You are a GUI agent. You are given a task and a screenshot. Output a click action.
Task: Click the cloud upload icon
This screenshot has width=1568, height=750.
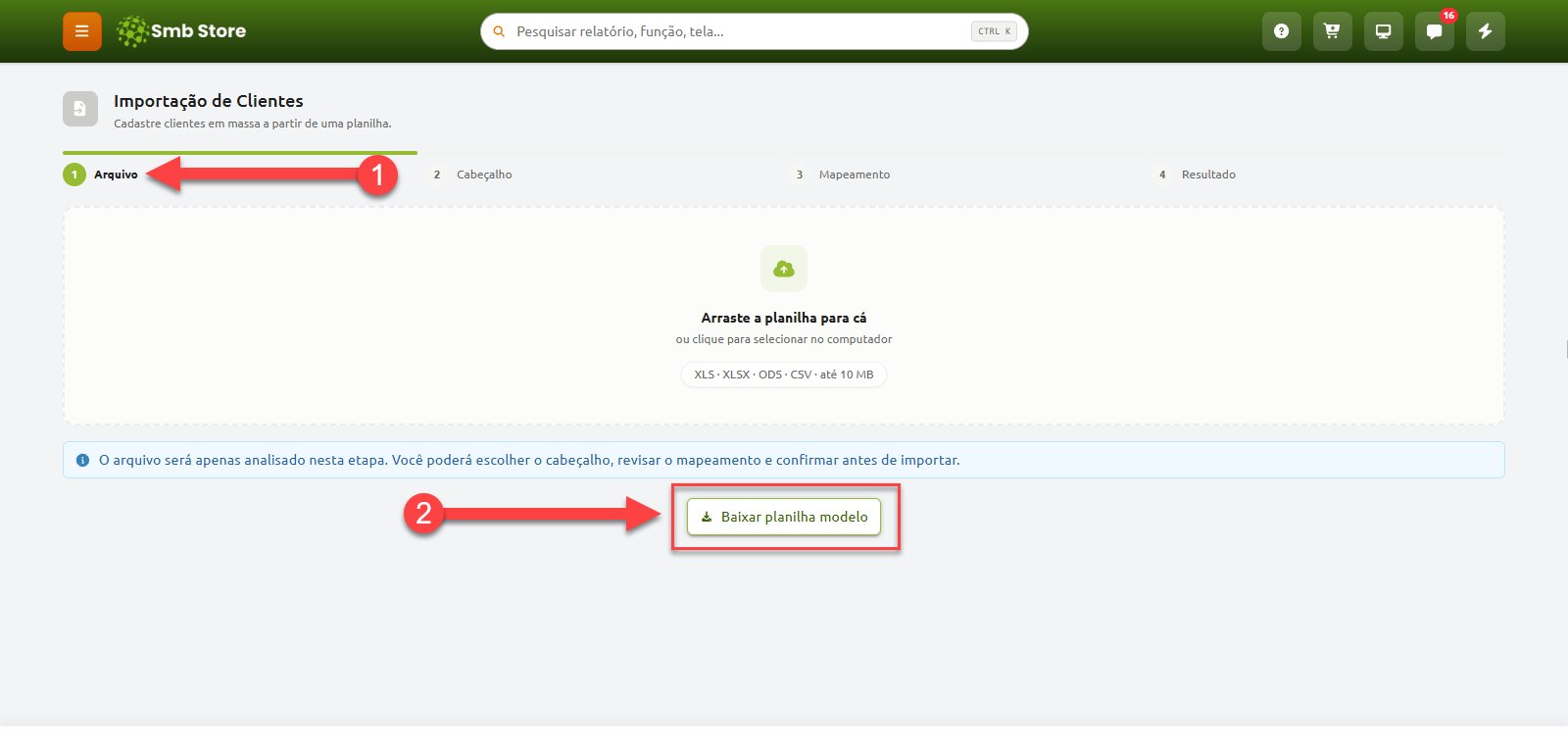[x=784, y=269]
